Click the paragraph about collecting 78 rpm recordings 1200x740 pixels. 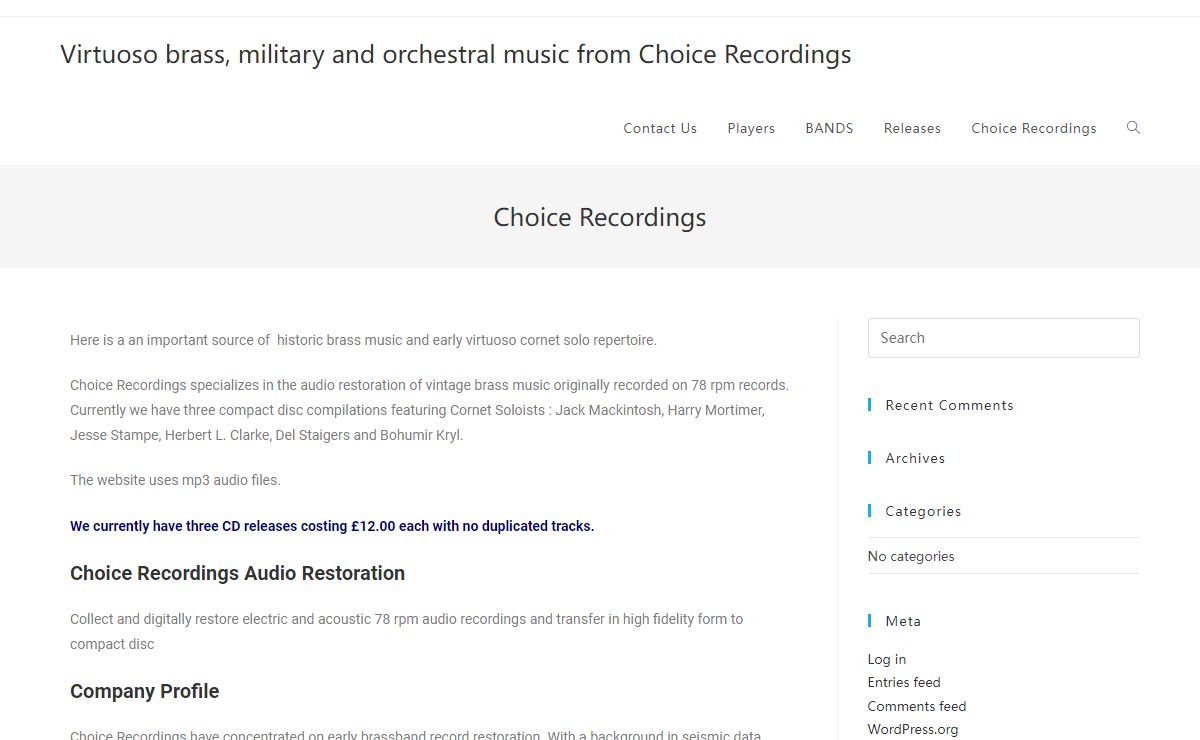pos(407,631)
